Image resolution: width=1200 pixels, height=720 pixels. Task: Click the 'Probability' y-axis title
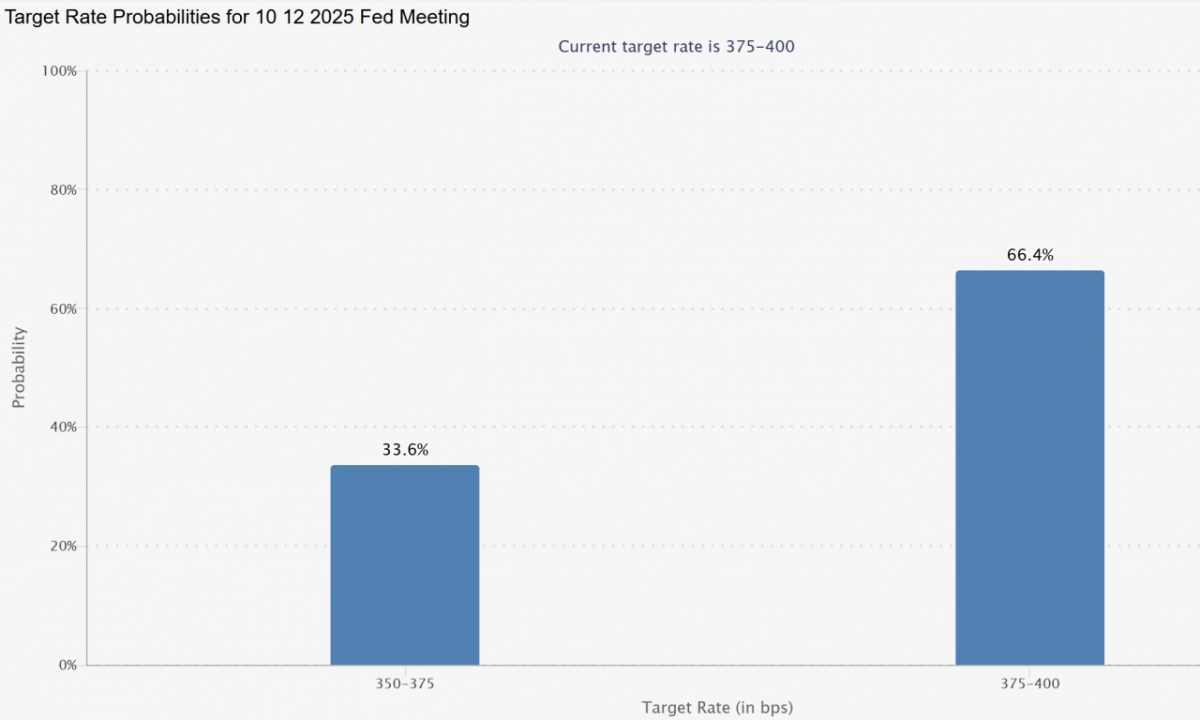tap(18, 367)
